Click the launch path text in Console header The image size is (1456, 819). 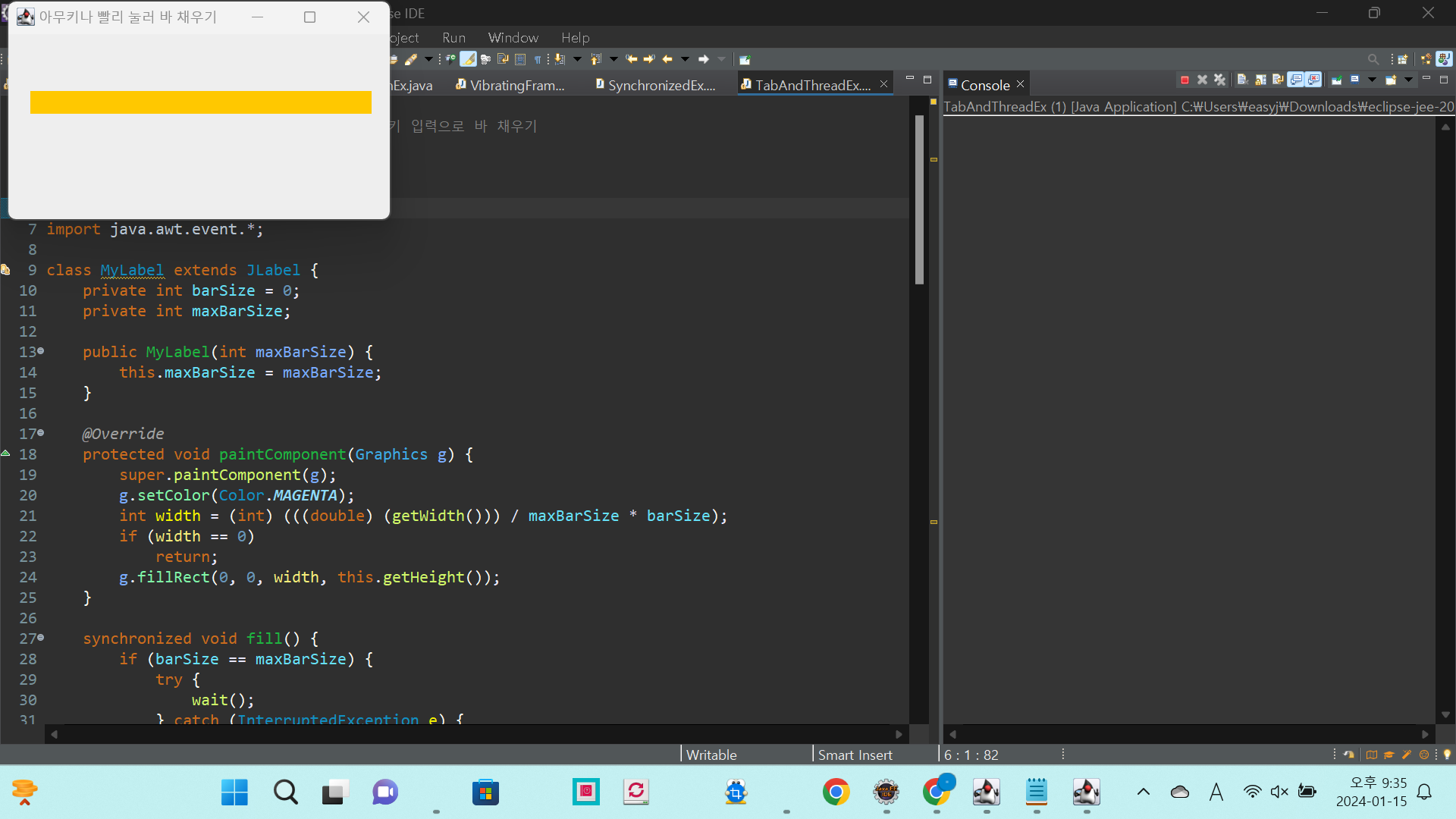[1198, 107]
